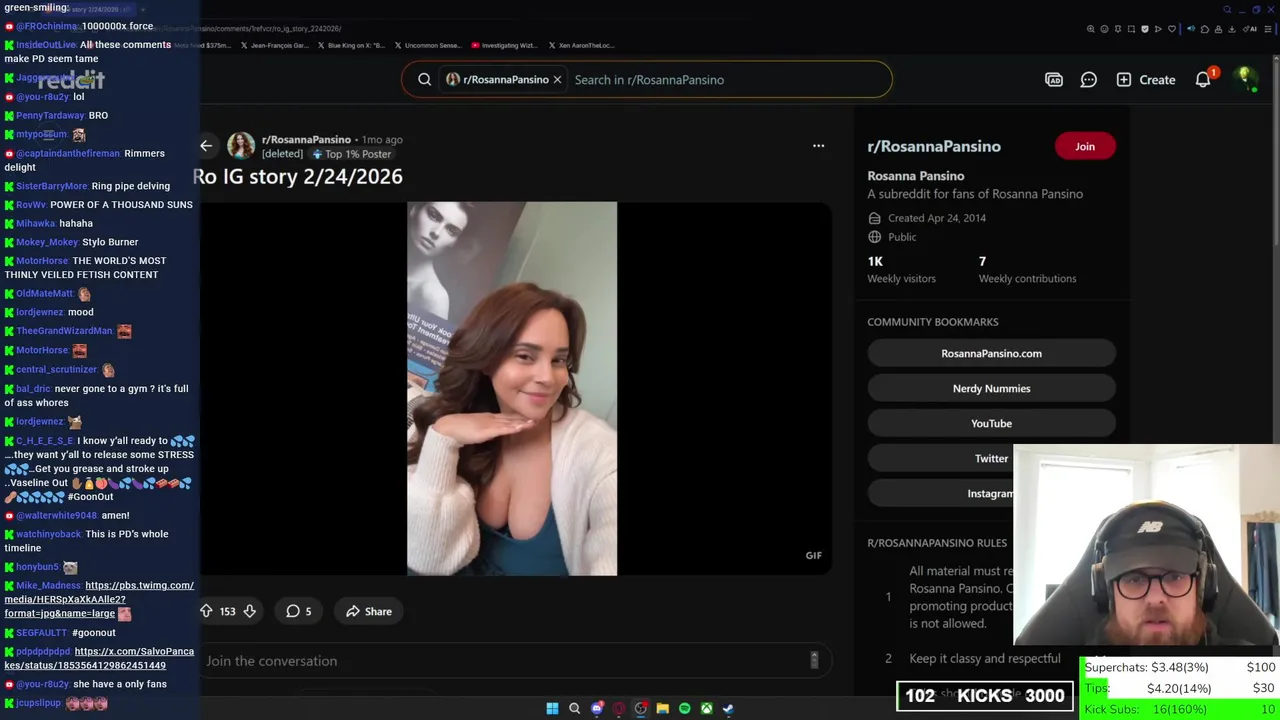Open the Reddit notifications bell
This screenshot has width=1280, height=720.
[x=1203, y=80]
